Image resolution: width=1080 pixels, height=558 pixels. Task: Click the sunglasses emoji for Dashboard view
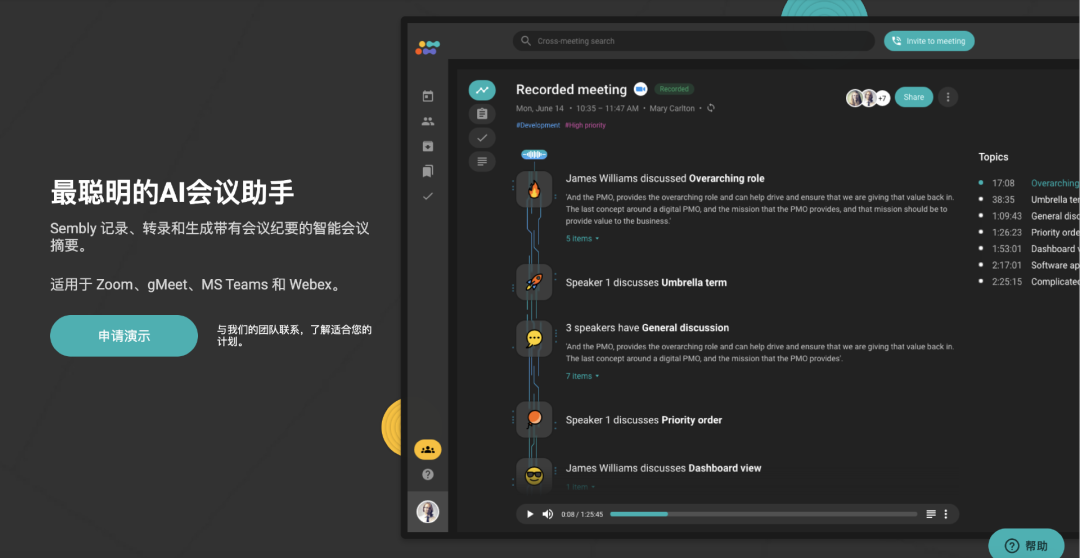pyautogui.click(x=534, y=475)
